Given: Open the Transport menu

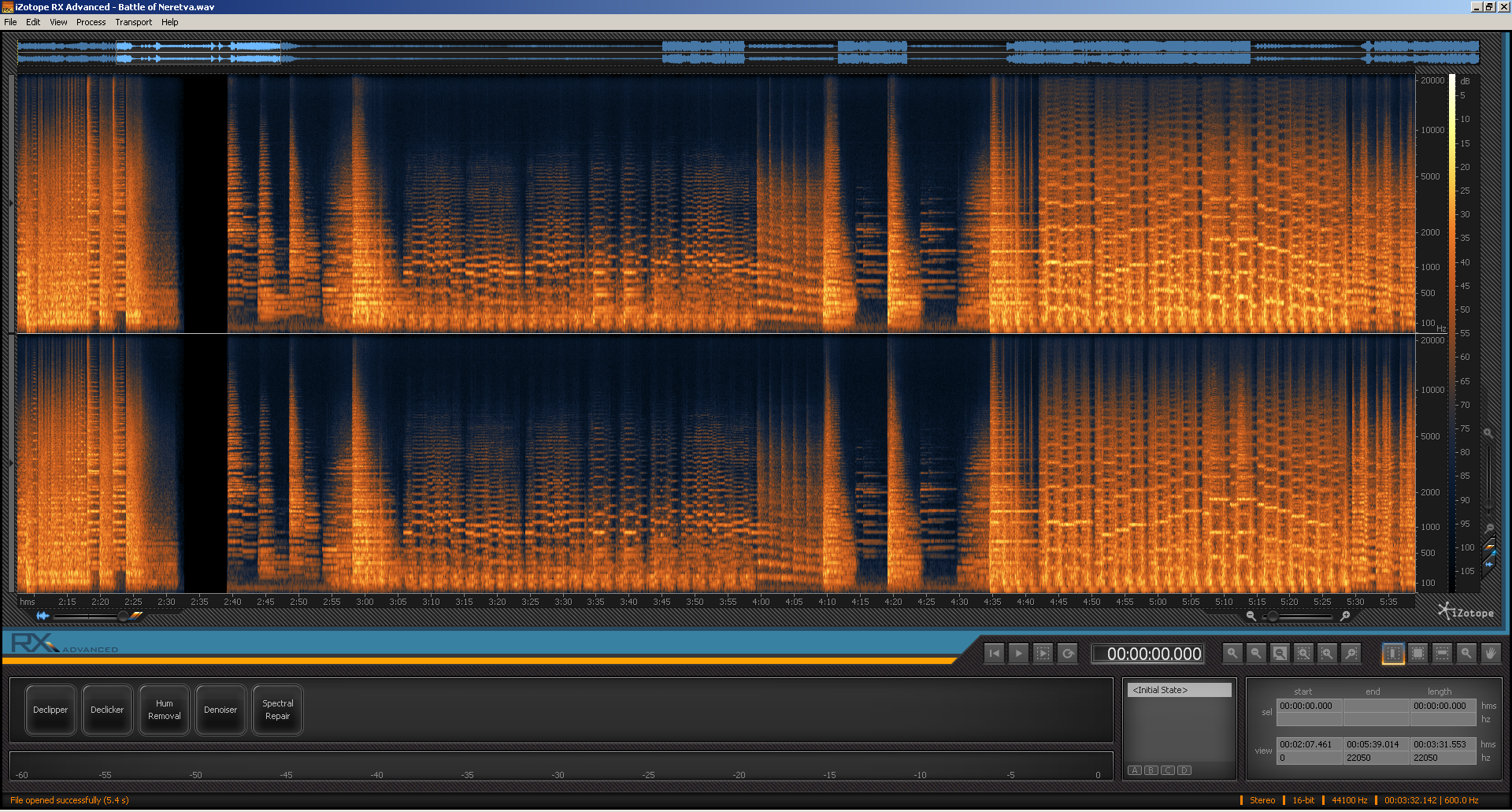Looking at the screenshot, I should pyautogui.click(x=133, y=22).
